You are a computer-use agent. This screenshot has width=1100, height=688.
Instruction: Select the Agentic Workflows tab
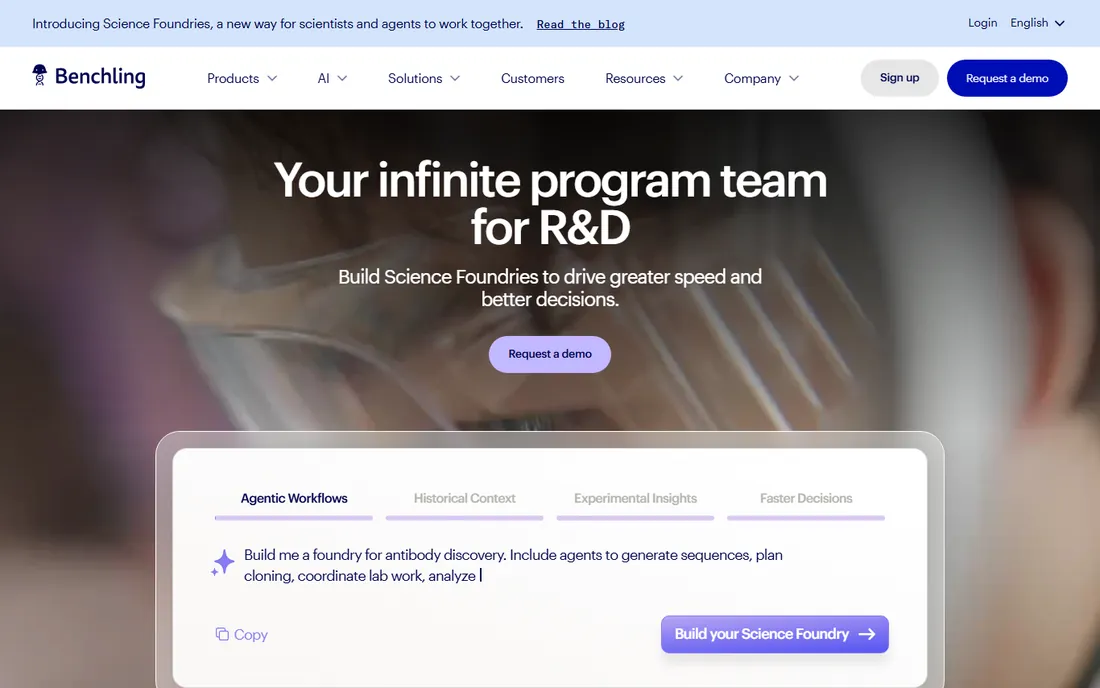pyautogui.click(x=294, y=499)
